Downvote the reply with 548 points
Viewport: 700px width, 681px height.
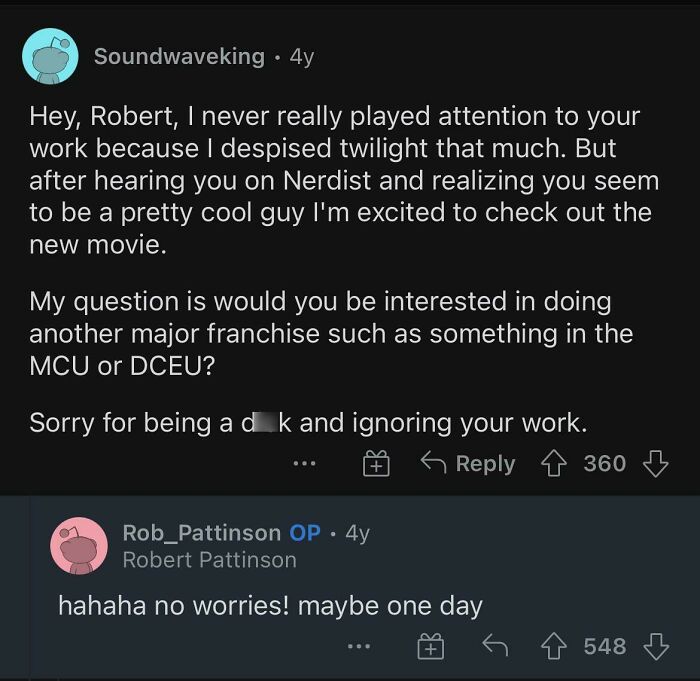[x=654, y=647]
